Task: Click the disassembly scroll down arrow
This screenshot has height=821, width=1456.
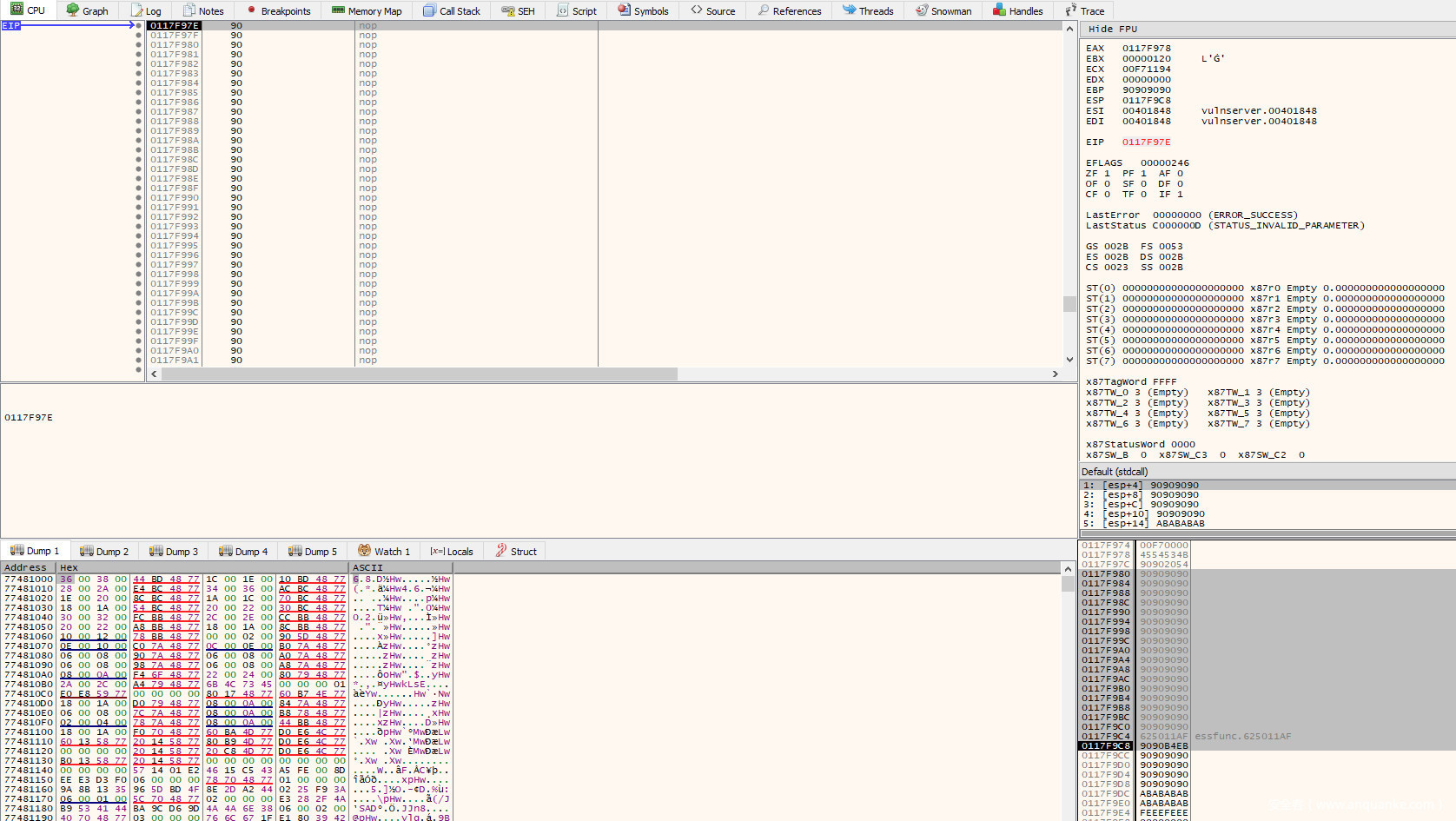Action: (1069, 360)
